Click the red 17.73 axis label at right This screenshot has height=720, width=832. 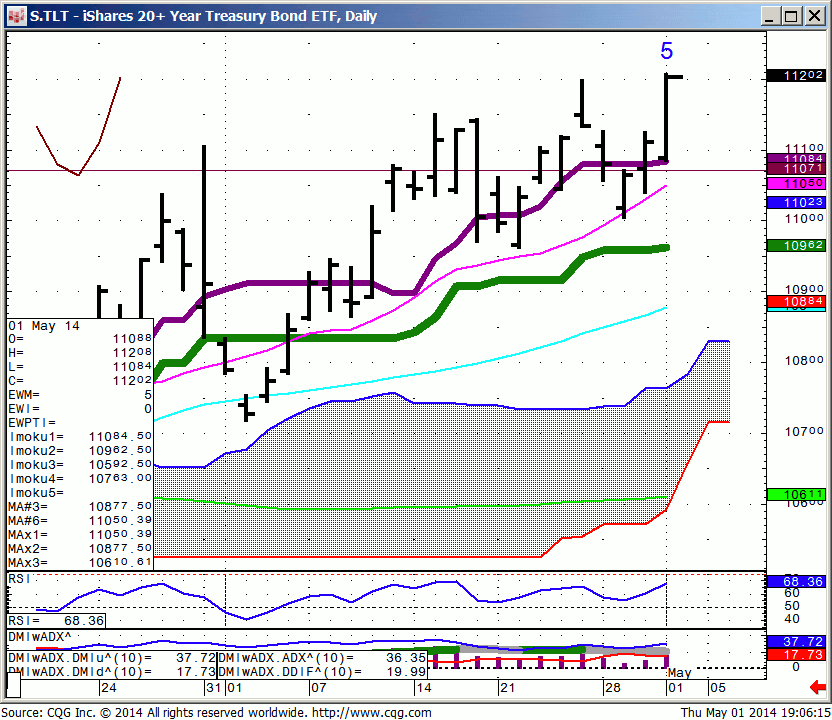(796, 655)
